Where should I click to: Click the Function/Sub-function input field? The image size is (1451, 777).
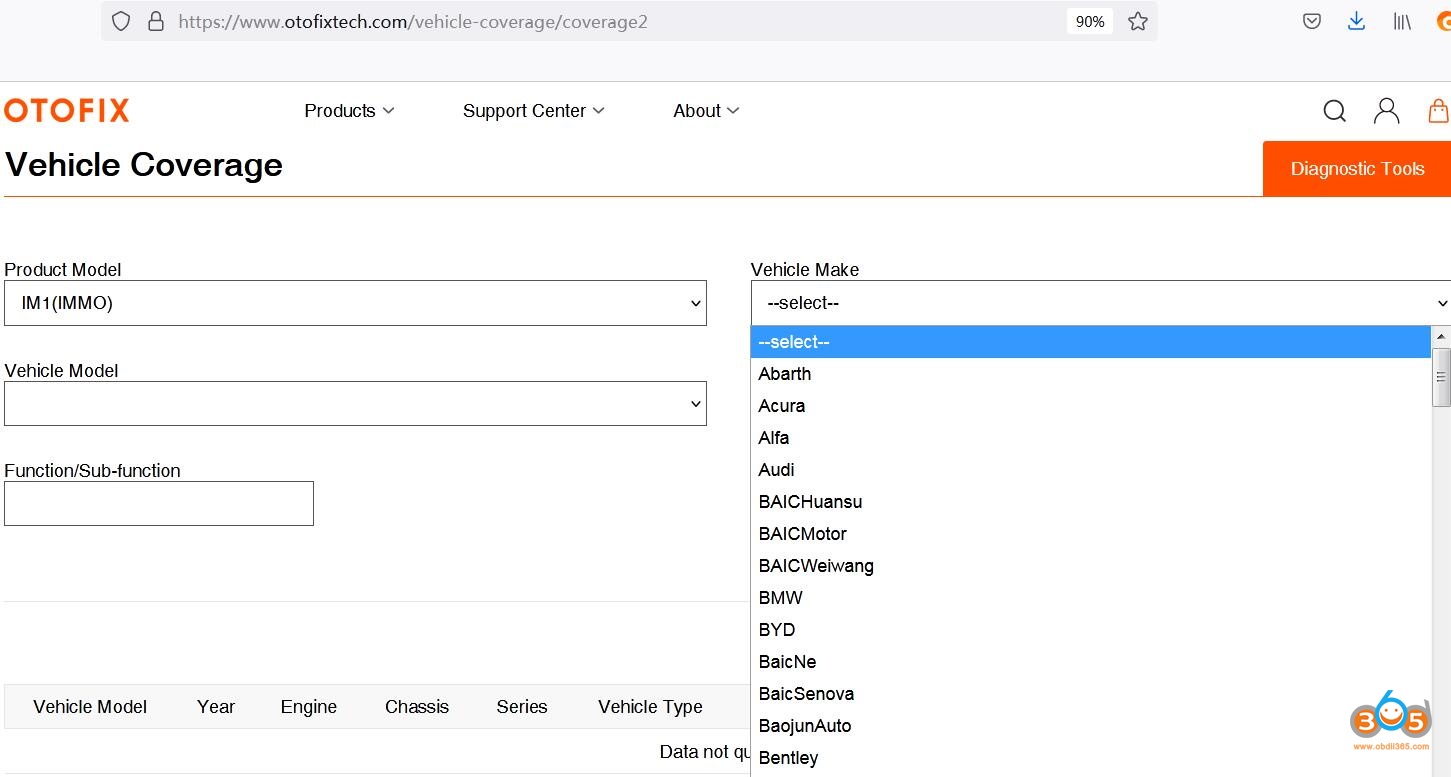click(x=159, y=504)
